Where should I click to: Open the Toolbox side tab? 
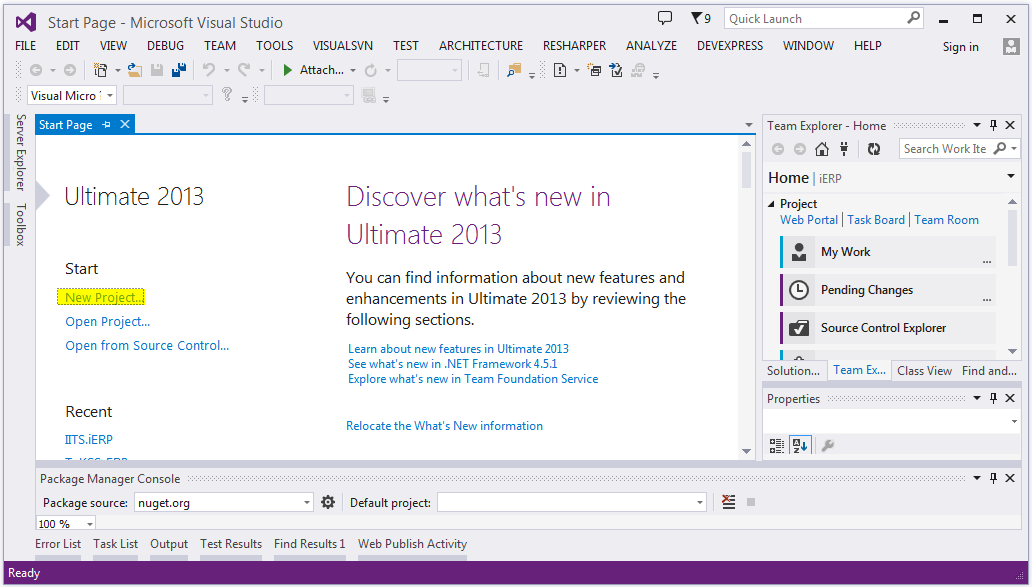point(20,224)
